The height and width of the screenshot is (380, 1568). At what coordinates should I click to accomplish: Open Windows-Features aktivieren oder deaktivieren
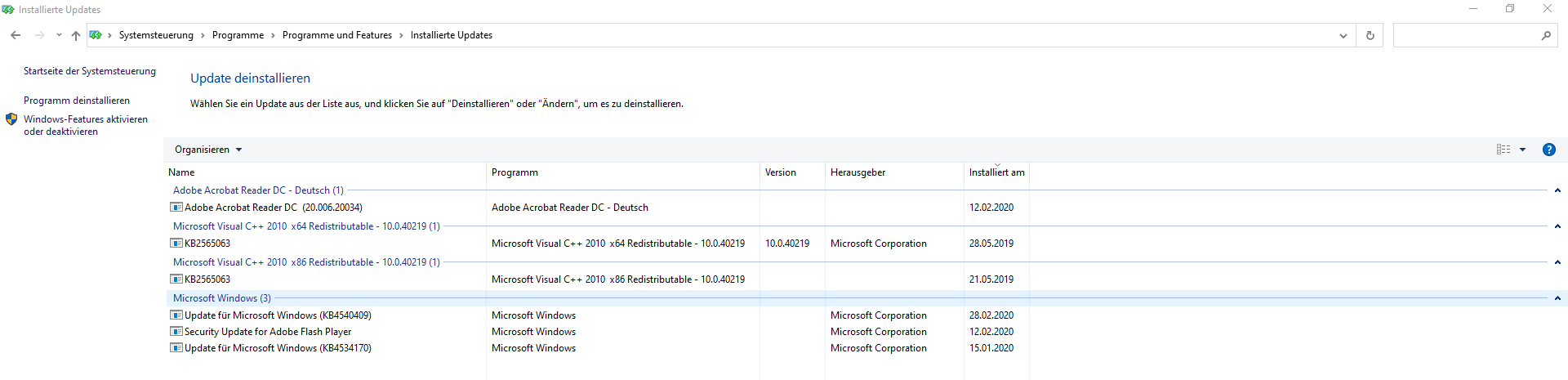(x=86, y=125)
